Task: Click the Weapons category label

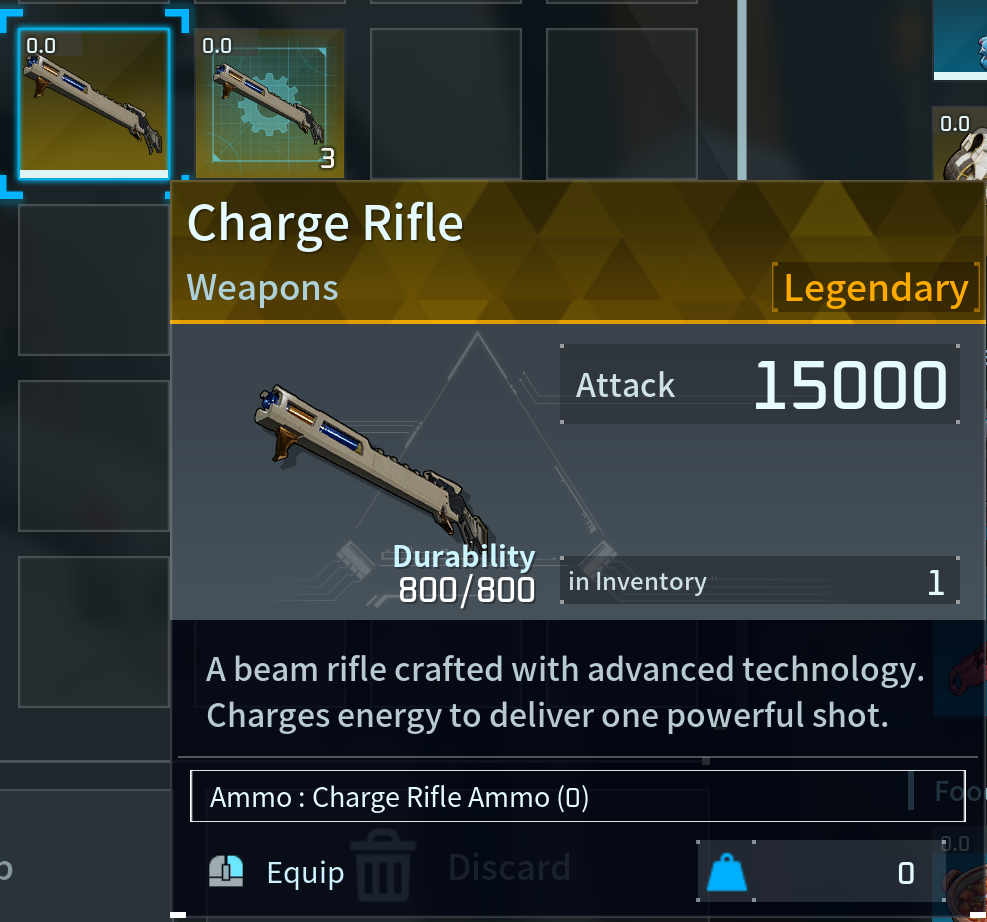Action: pyautogui.click(x=262, y=288)
